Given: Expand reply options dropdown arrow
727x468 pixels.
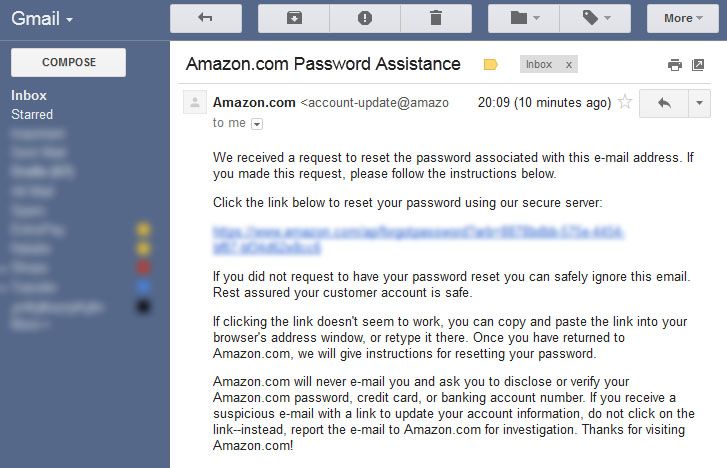Looking at the screenshot, I should [x=700, y=103].
